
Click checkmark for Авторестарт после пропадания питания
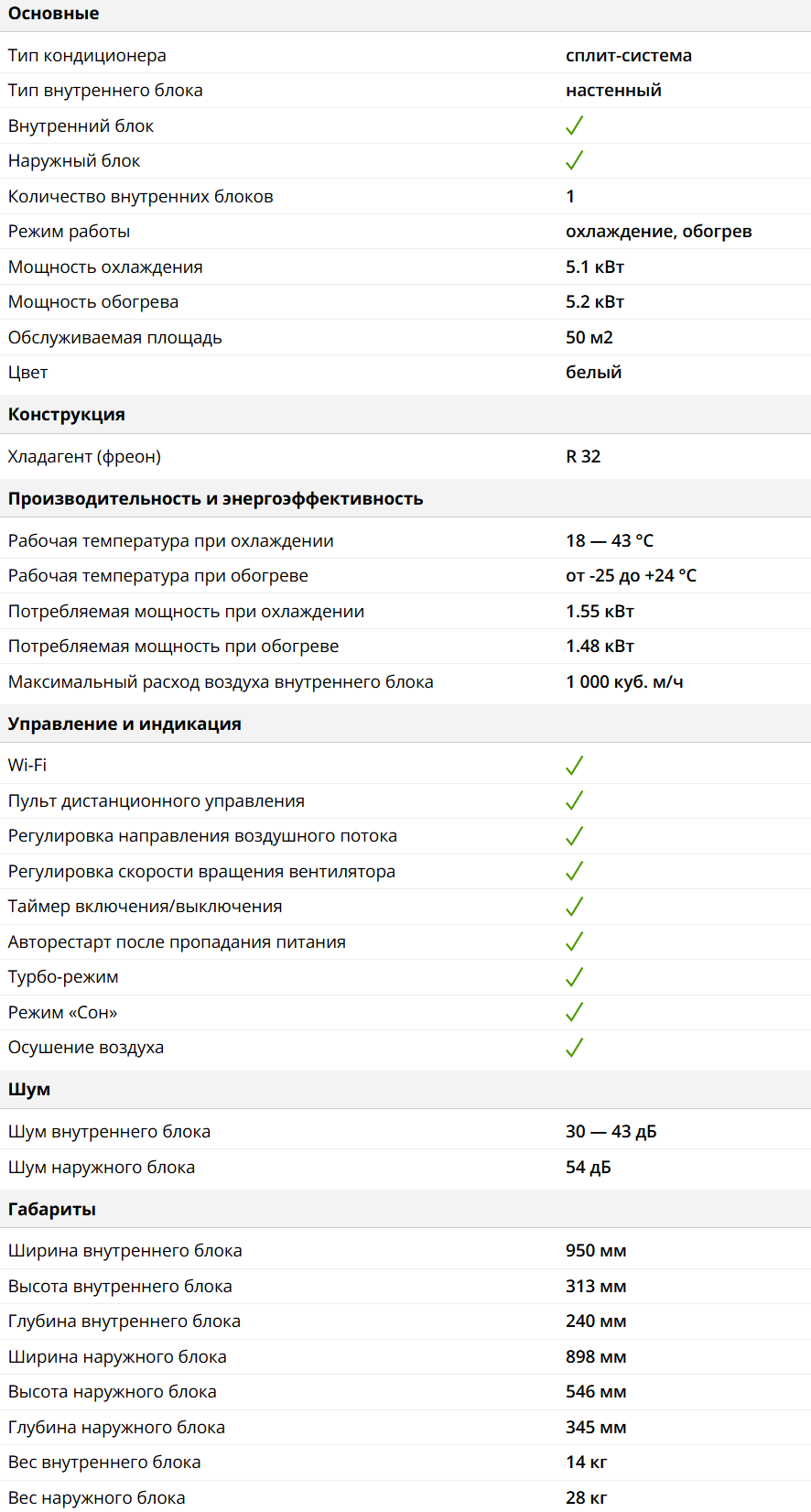(574, 941)
